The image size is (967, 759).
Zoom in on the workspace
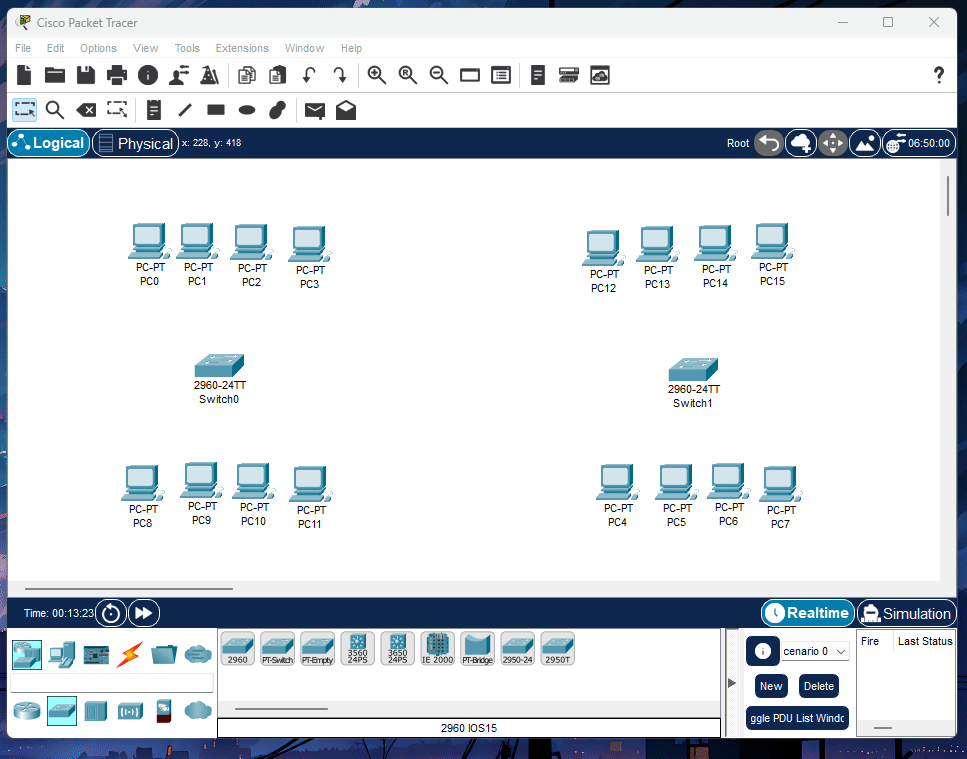(x=377, y=75)
